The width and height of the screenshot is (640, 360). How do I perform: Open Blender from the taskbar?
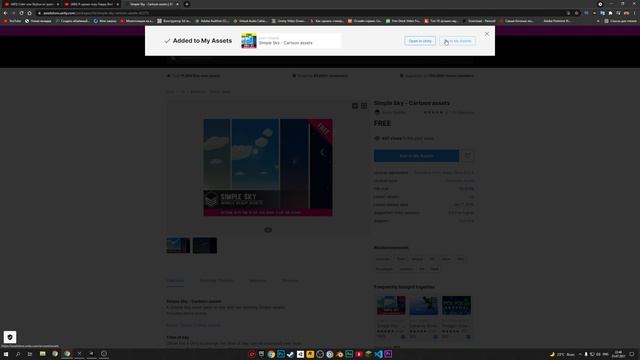(339, 354)
